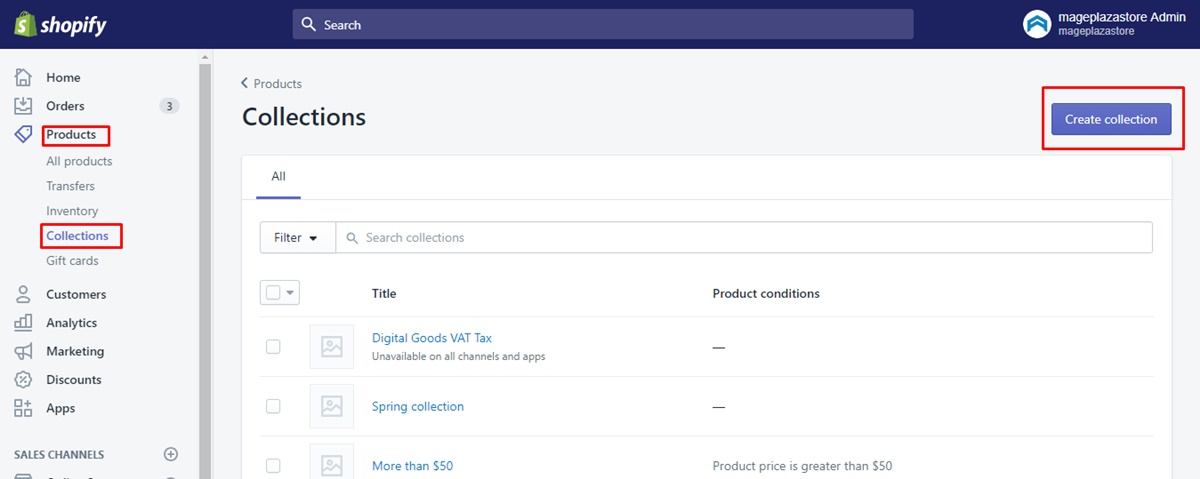This screenshot has height=479, width=1200.
Task: Open Gift cards submenu item
Action: coord(72,261)
